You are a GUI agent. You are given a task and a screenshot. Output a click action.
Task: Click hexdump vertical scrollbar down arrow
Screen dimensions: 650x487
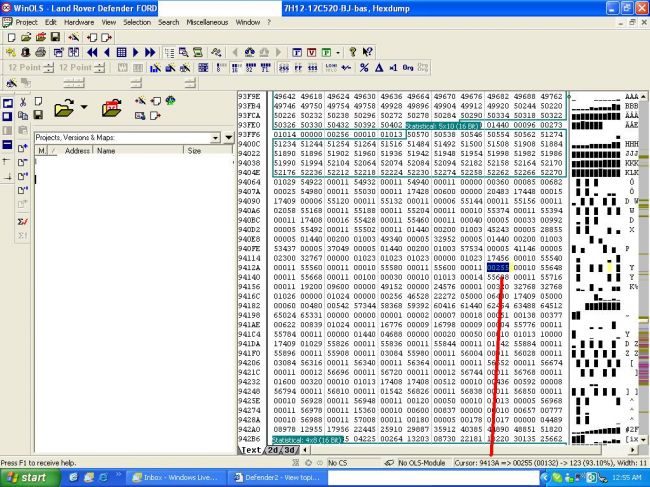point(643,439)
